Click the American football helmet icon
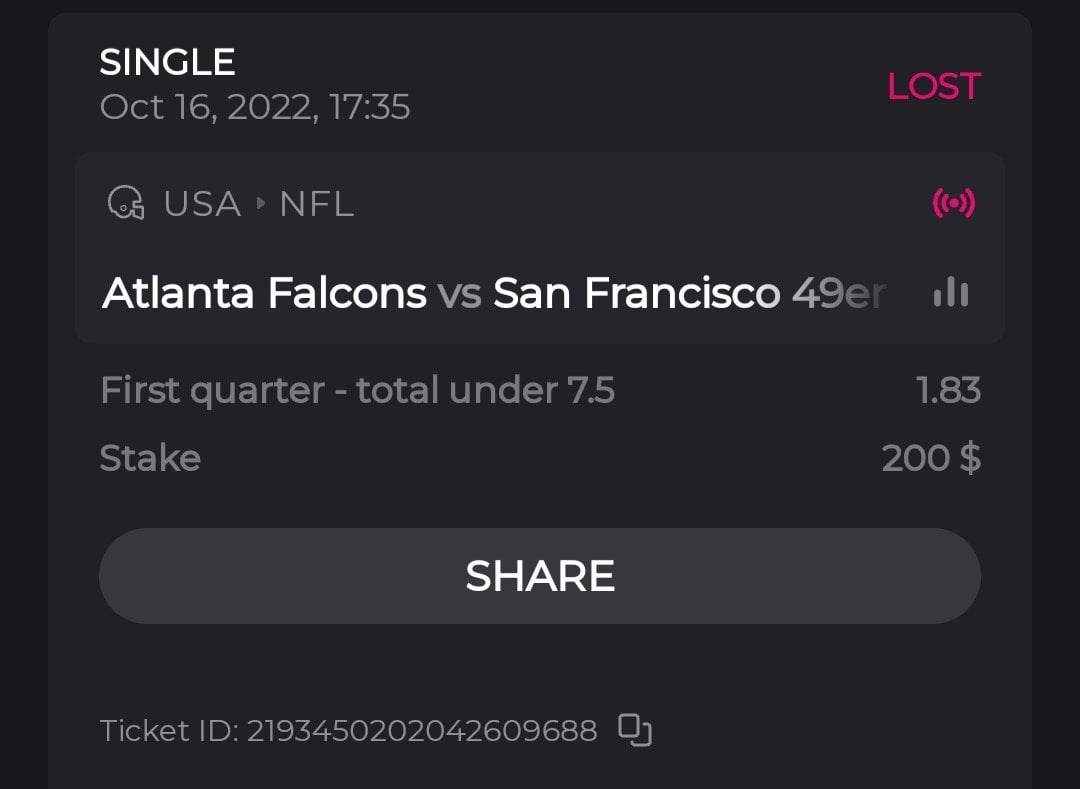Screen dimensions: 1080x789 point(126,204)
